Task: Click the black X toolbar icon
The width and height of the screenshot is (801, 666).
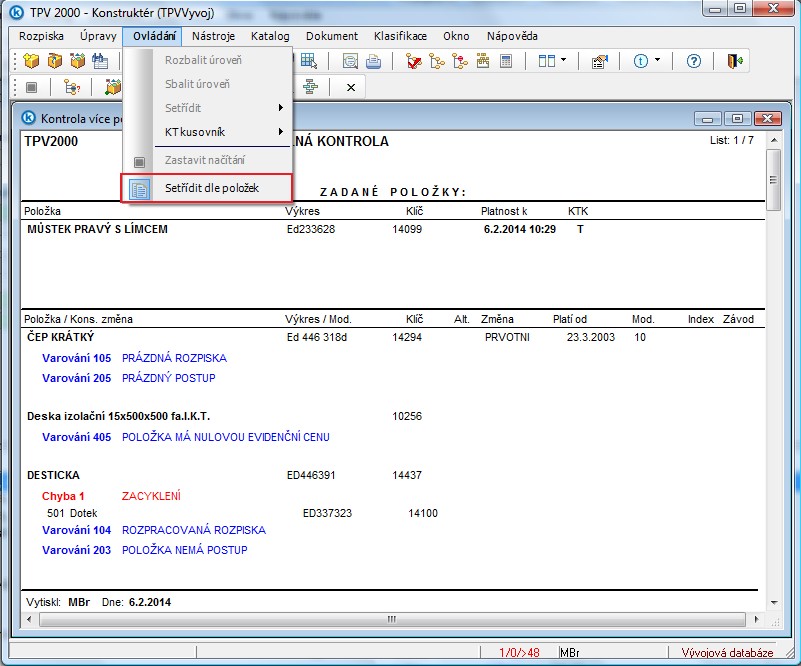Action: click(x=351, y=88)
